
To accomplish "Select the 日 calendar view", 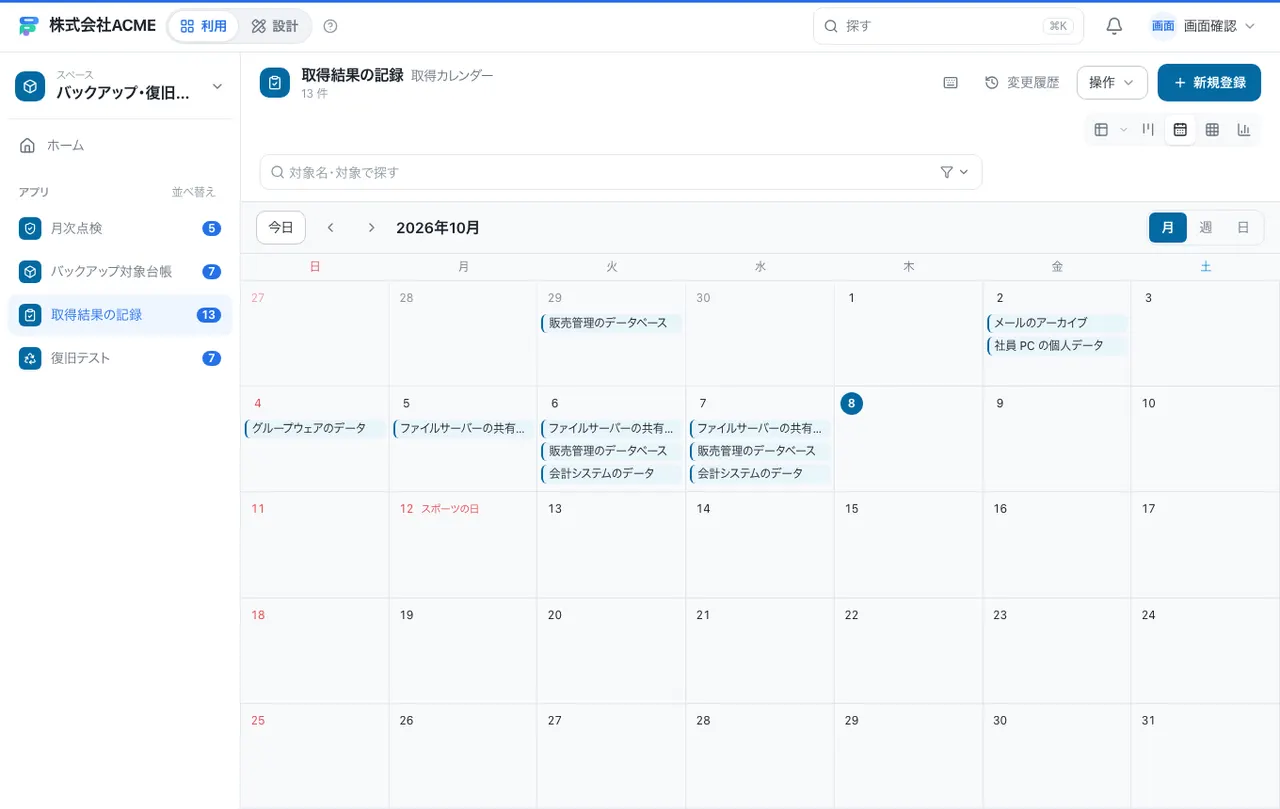I will [1243, 228].
